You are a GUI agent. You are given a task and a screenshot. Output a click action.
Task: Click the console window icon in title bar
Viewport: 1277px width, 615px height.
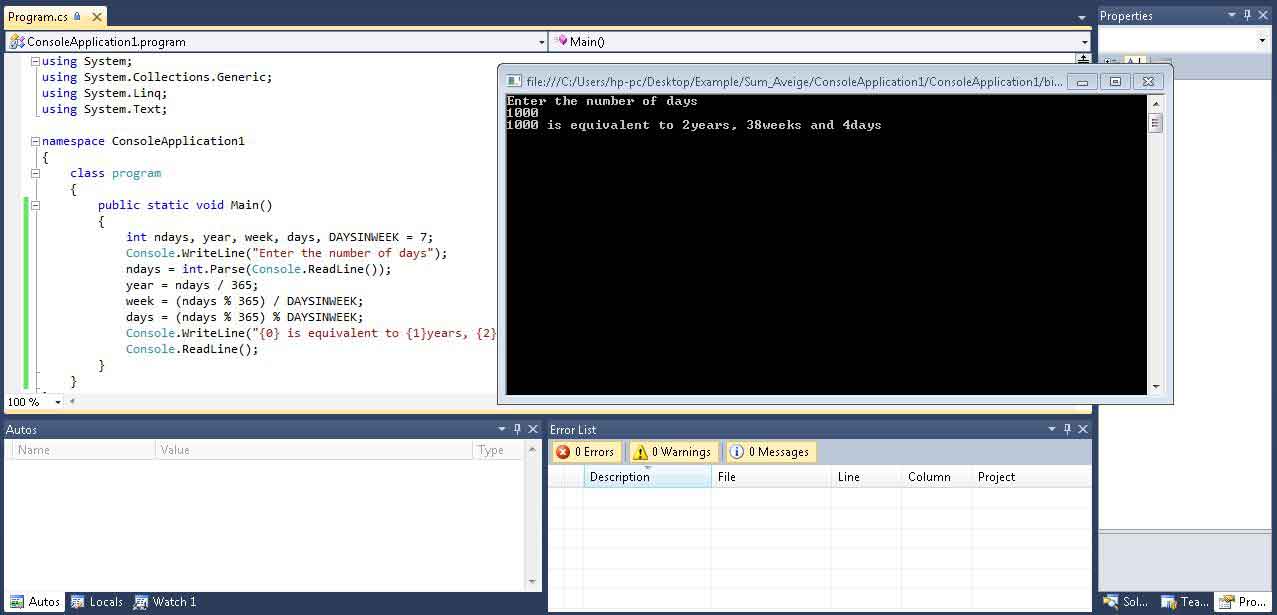(513, 81)
